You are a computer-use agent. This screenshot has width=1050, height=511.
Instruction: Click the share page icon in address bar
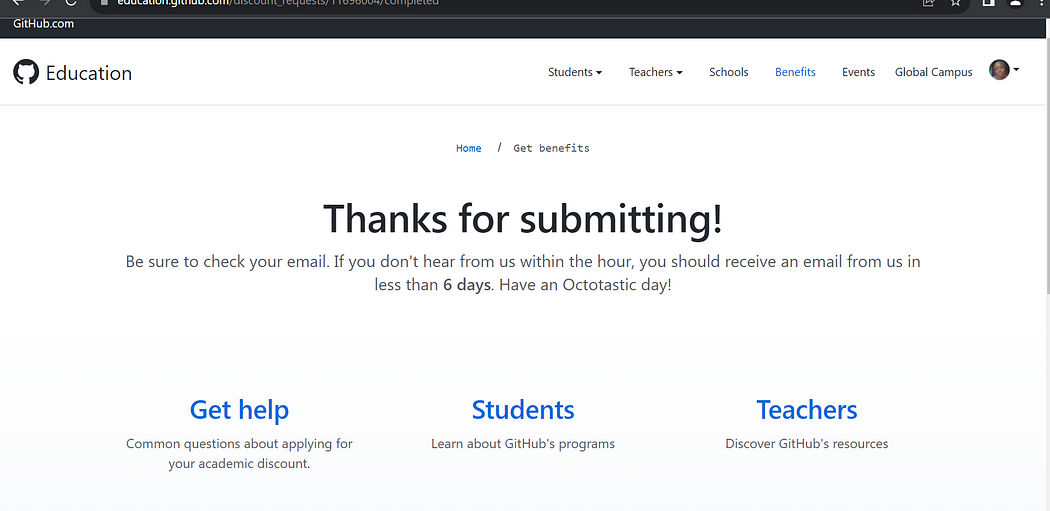tap(928, 3)
